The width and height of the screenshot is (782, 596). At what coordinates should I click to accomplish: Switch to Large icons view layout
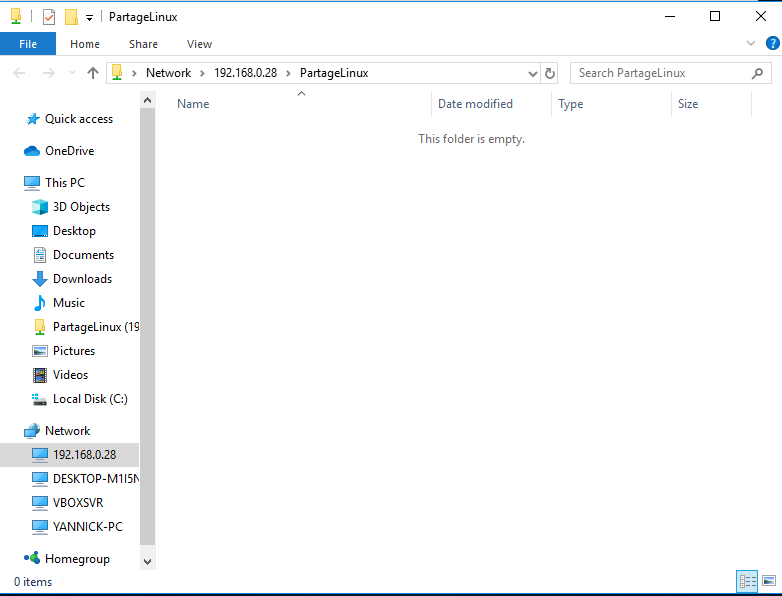click(x=768, y=581)
